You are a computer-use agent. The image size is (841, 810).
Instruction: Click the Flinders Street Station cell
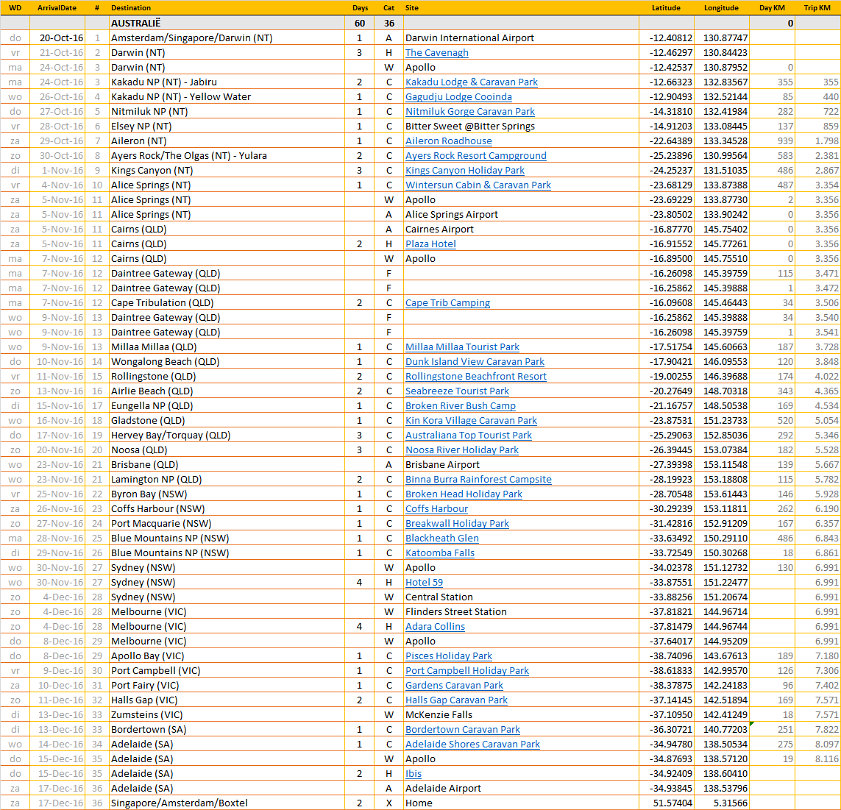click(455, 612)
